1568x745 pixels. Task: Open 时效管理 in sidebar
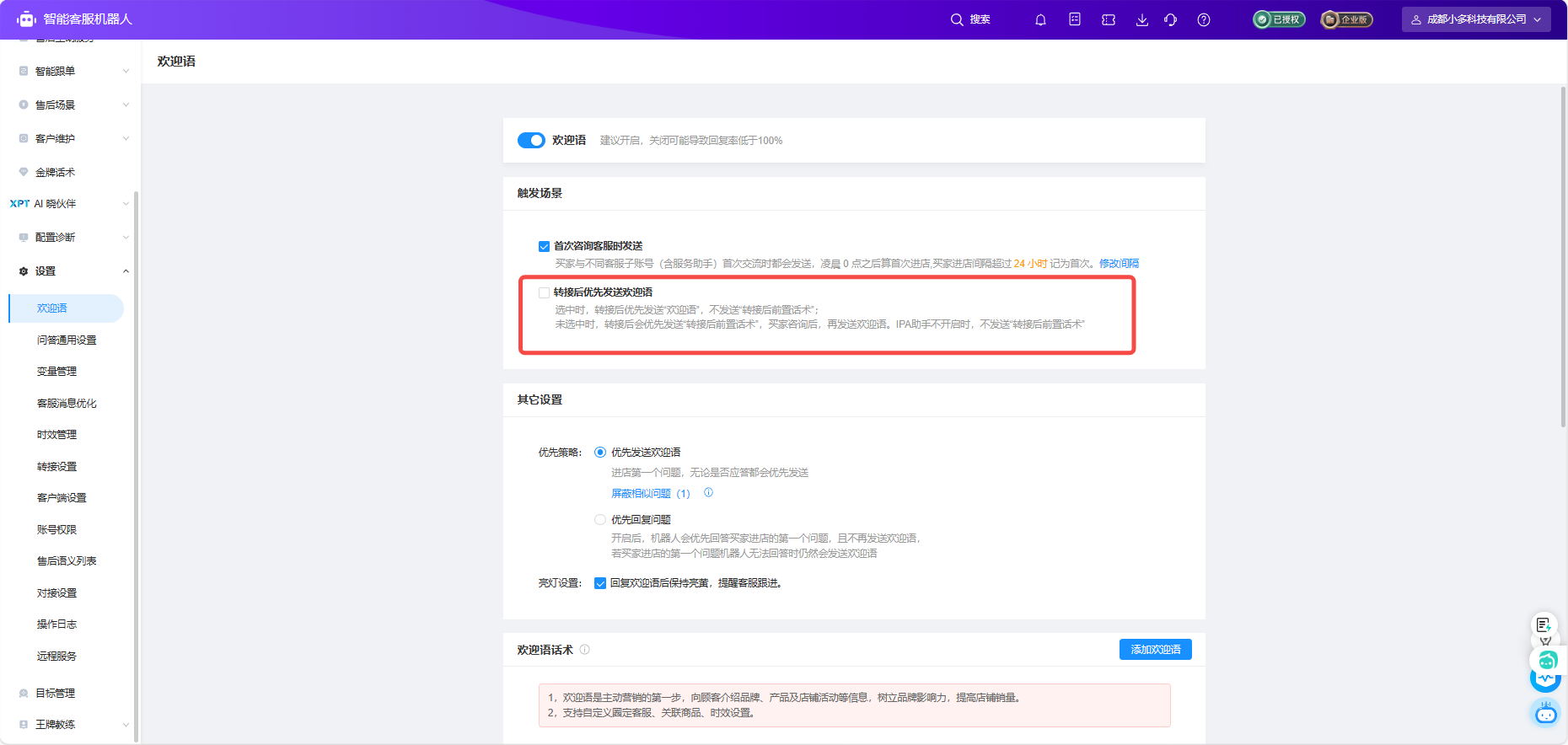click(56, 435)
